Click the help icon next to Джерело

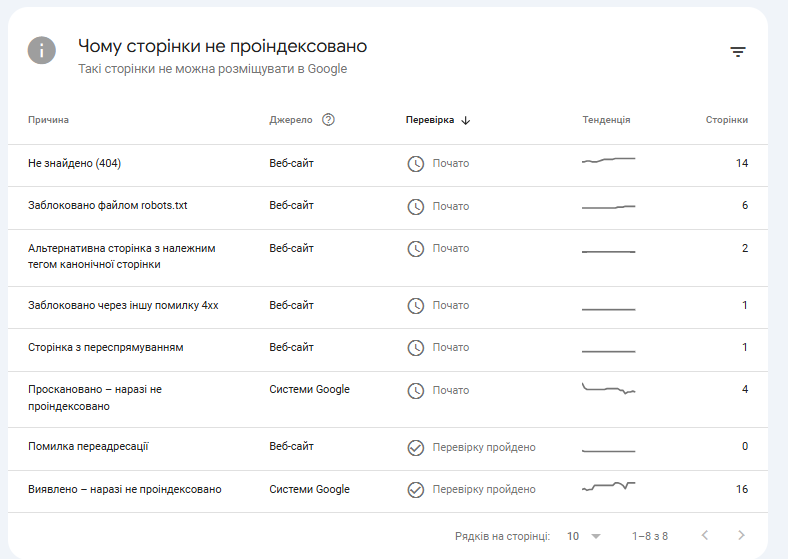328,120
